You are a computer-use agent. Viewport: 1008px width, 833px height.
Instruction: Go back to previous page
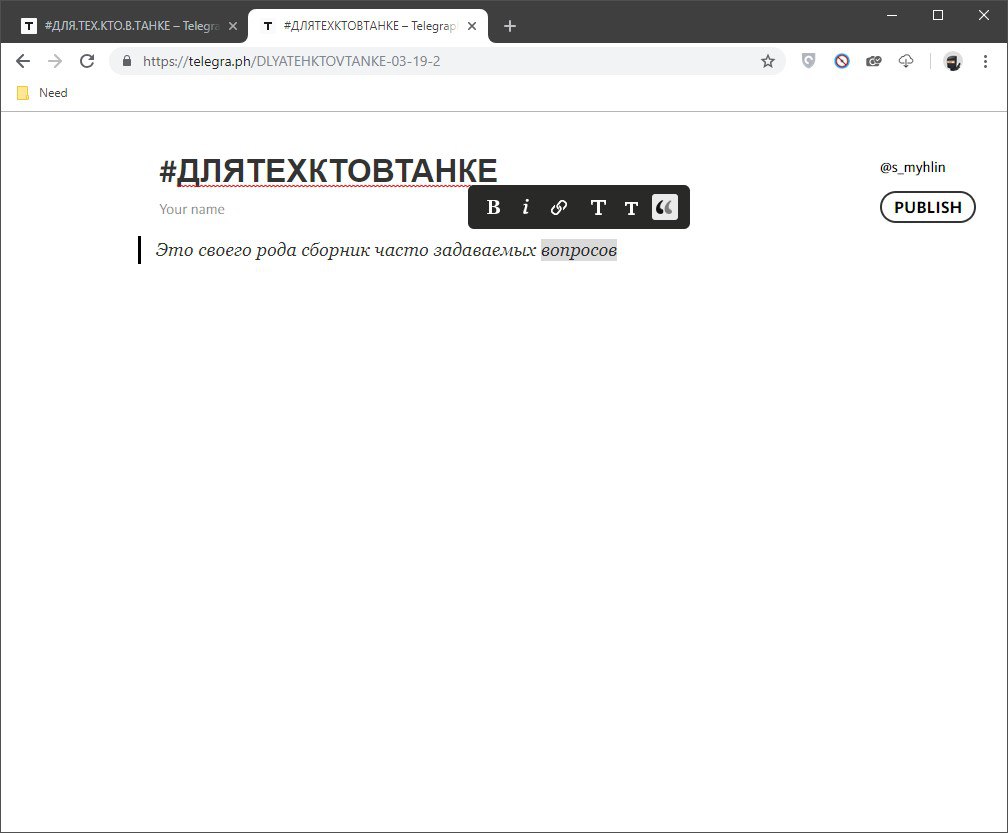coord(22,61)
